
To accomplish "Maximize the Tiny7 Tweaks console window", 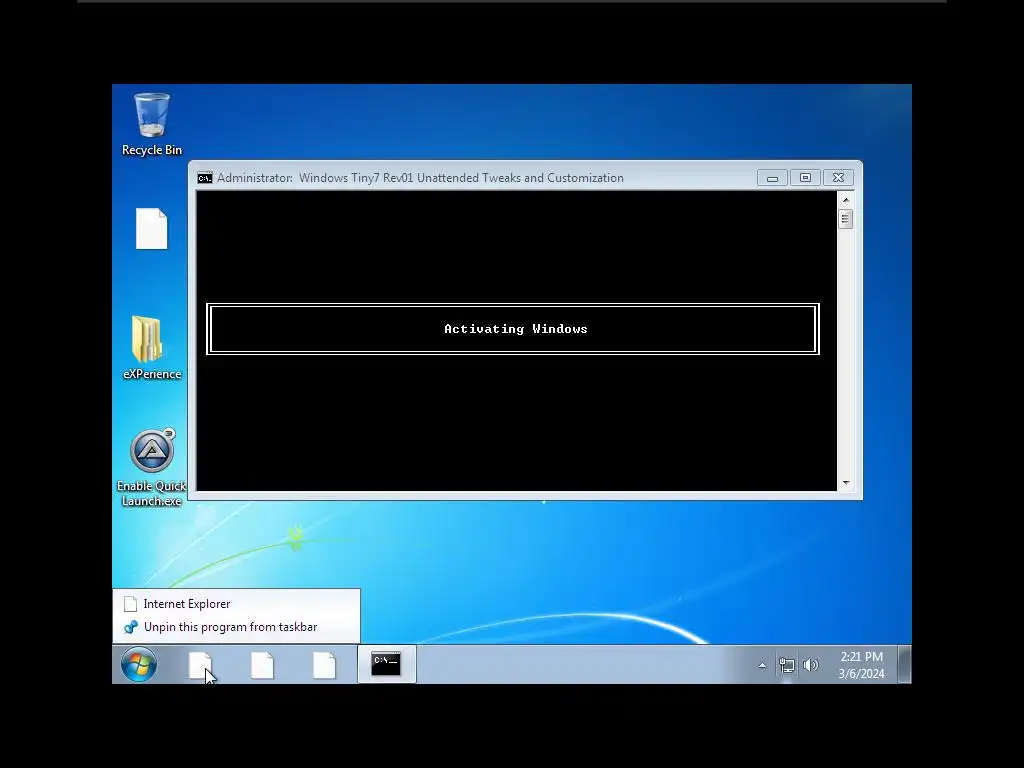I will (x=805, y=178).
